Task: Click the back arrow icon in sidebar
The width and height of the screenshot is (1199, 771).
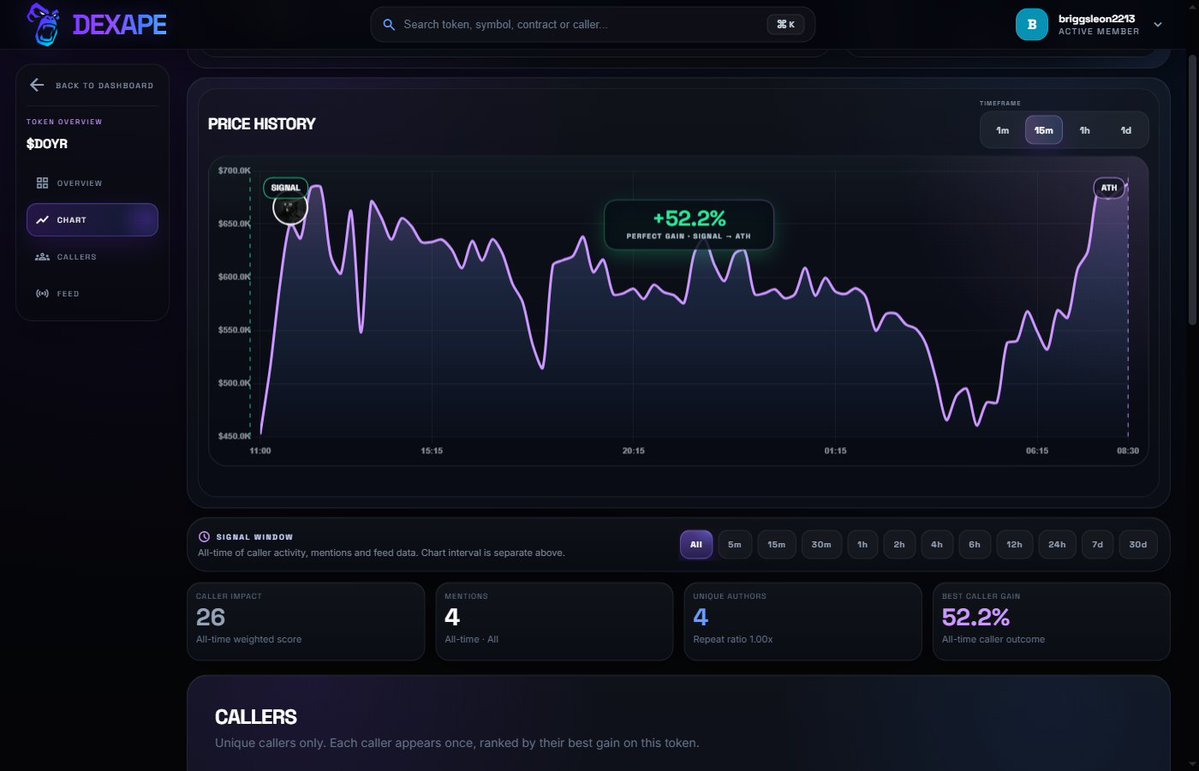Action: tap(37, 85)
